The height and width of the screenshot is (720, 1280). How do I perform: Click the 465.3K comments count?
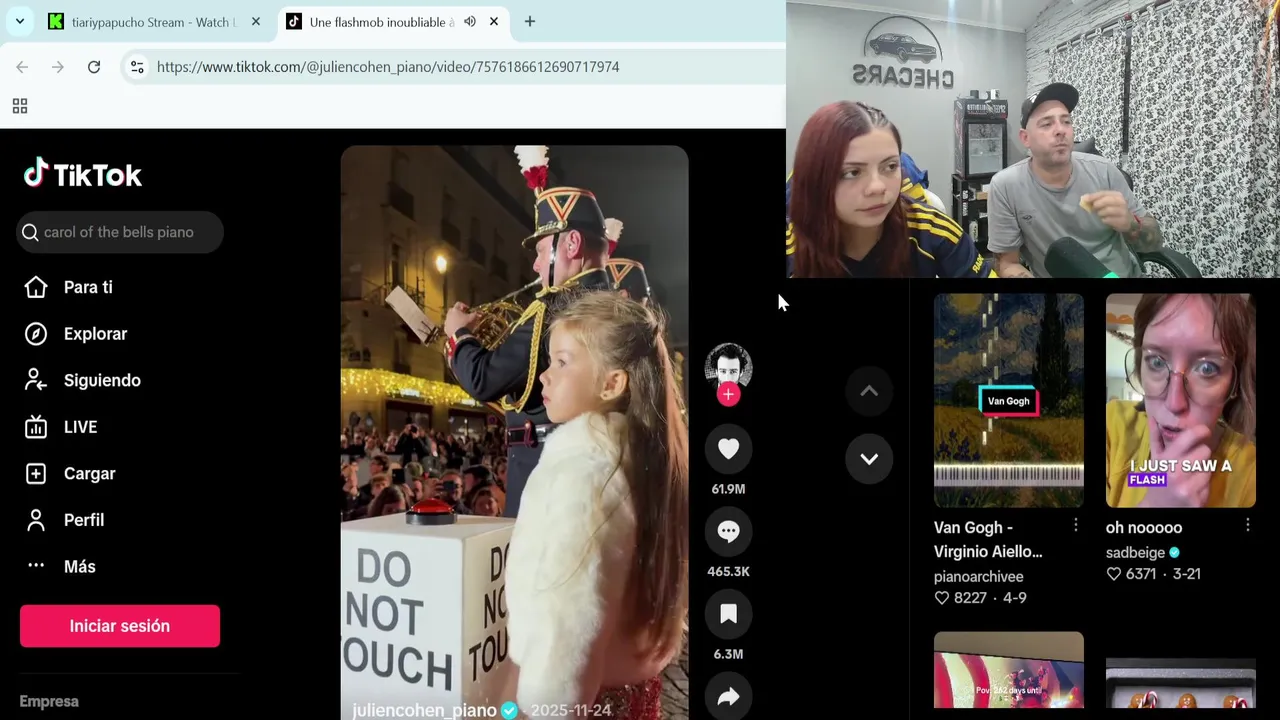[x=728, y=572]
